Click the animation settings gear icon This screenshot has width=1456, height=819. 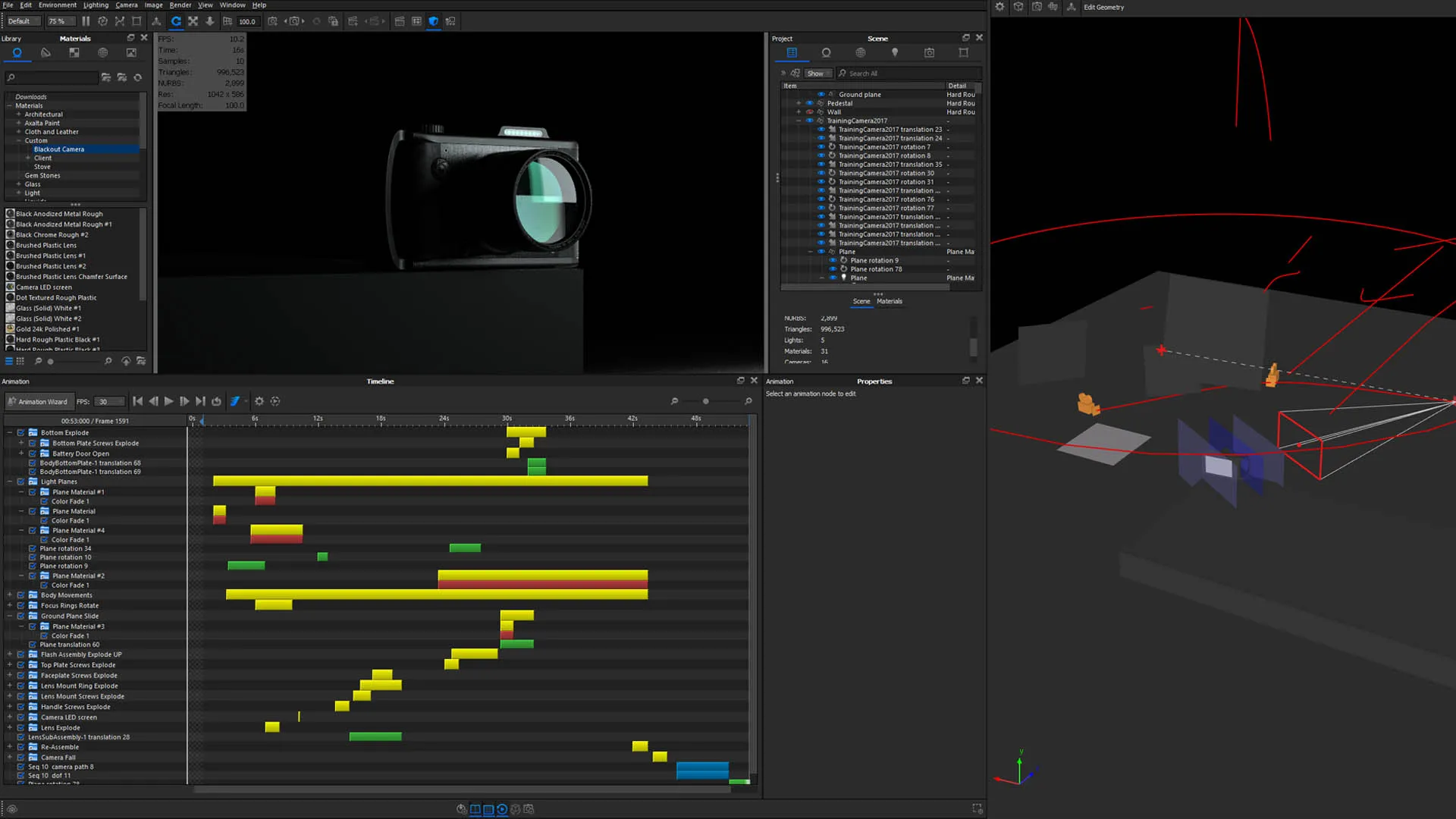(x=259, y=401)
